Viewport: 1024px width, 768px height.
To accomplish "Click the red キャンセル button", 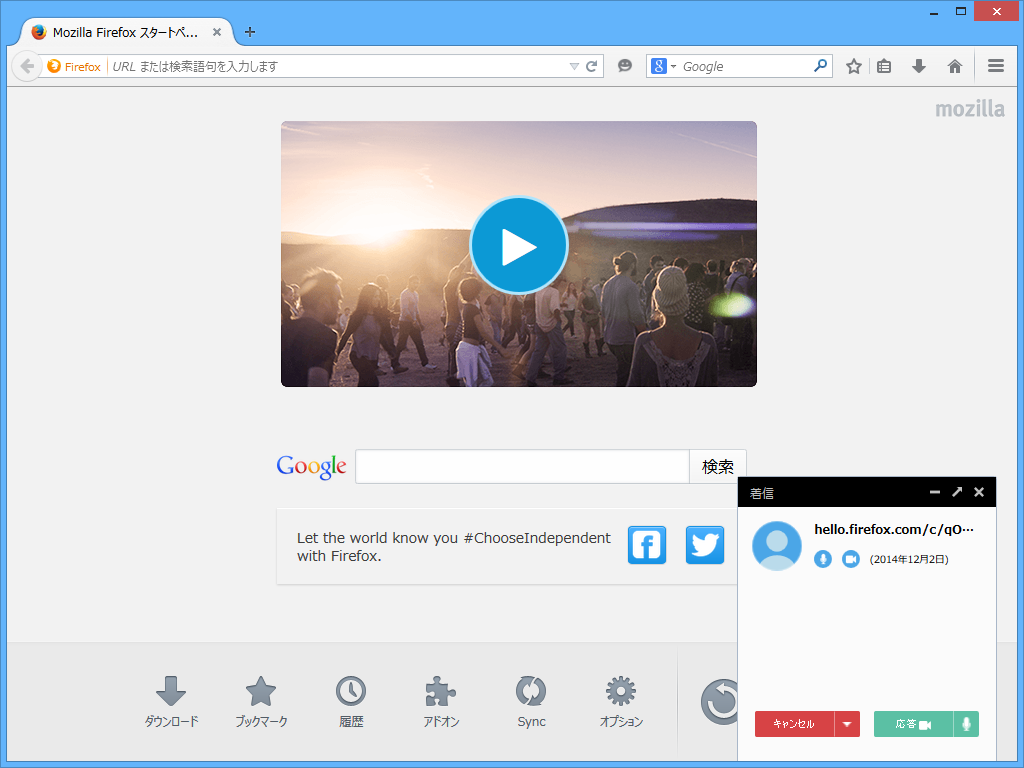I will click(794, 724).
